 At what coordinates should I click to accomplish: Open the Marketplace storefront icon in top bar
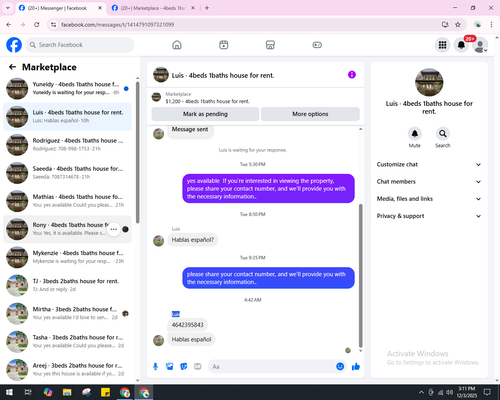point(270,45)
